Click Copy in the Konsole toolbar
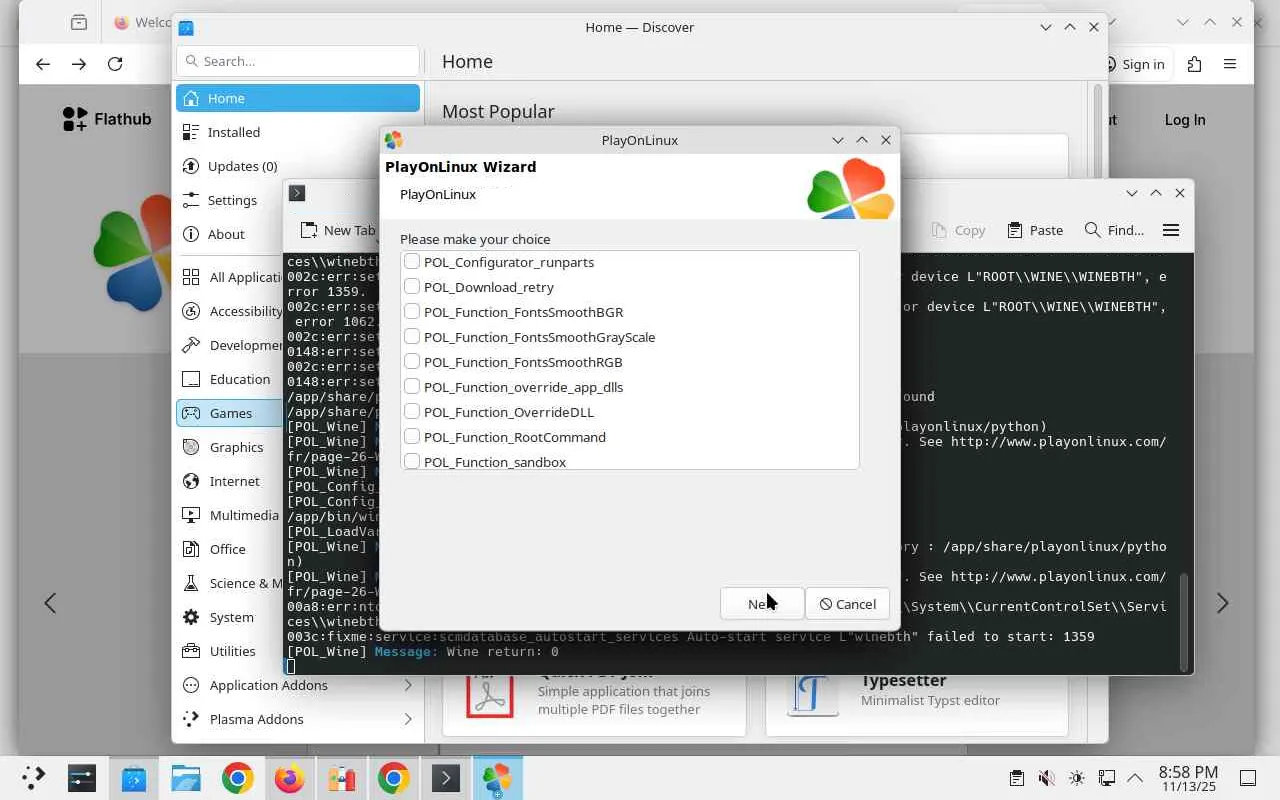Viewport: 1280px width, 800px height. (x=958, y=230)
